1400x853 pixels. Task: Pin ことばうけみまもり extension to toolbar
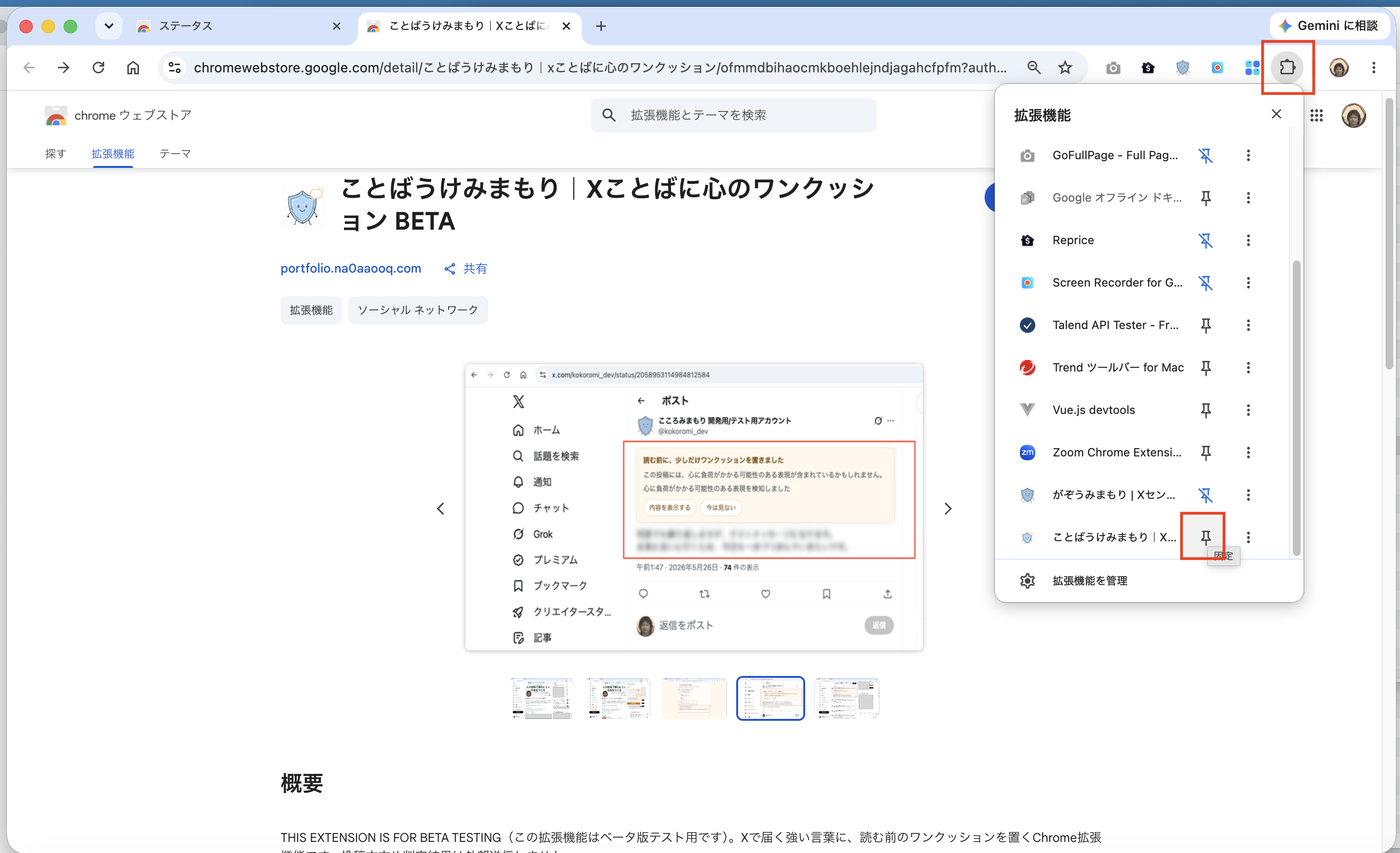tap(1205, 537)
